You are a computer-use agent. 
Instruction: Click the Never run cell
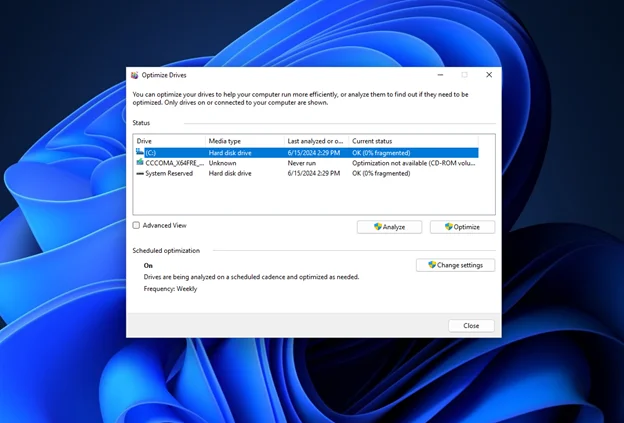click(302, 163)
